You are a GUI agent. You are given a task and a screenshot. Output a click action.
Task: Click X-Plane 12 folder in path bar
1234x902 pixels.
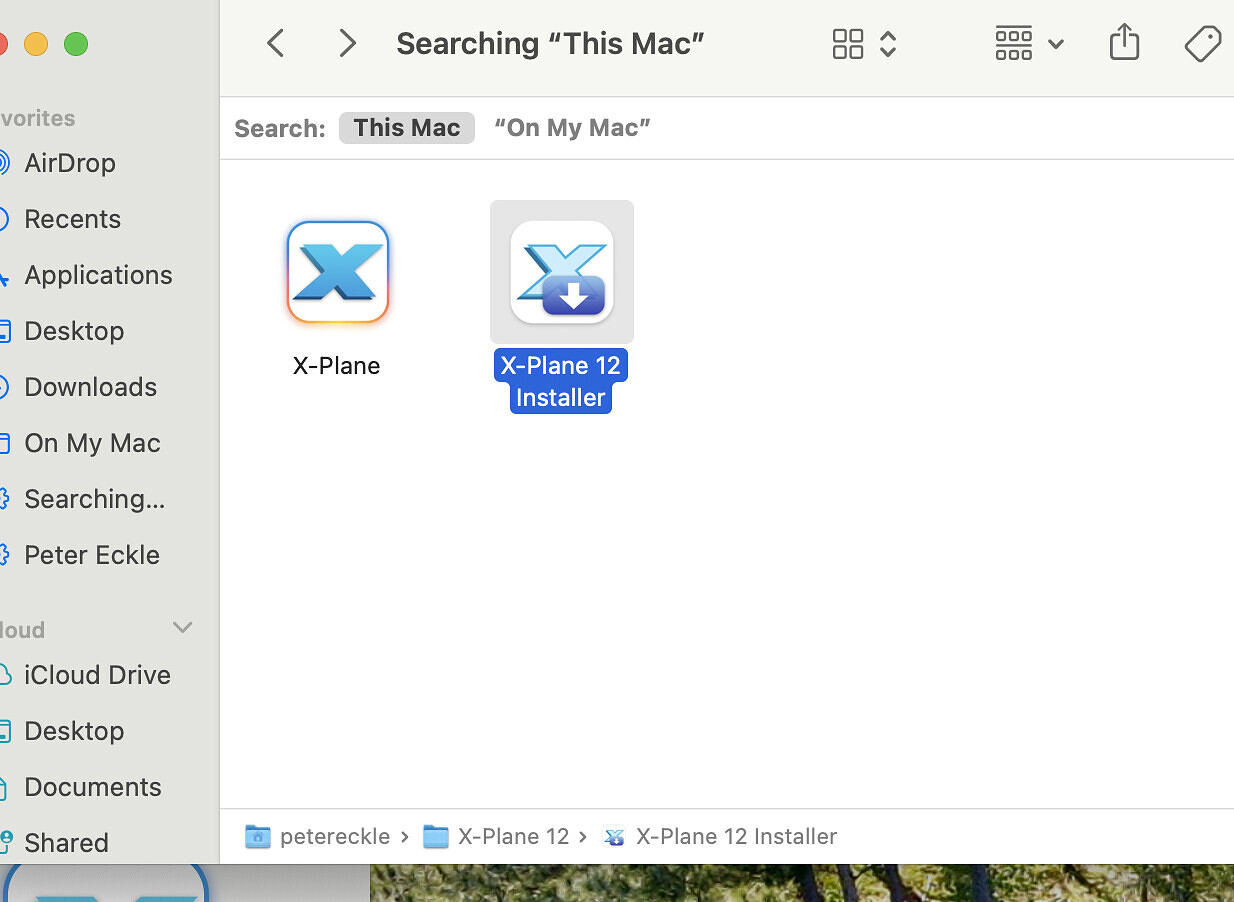(x=512, y=837)
